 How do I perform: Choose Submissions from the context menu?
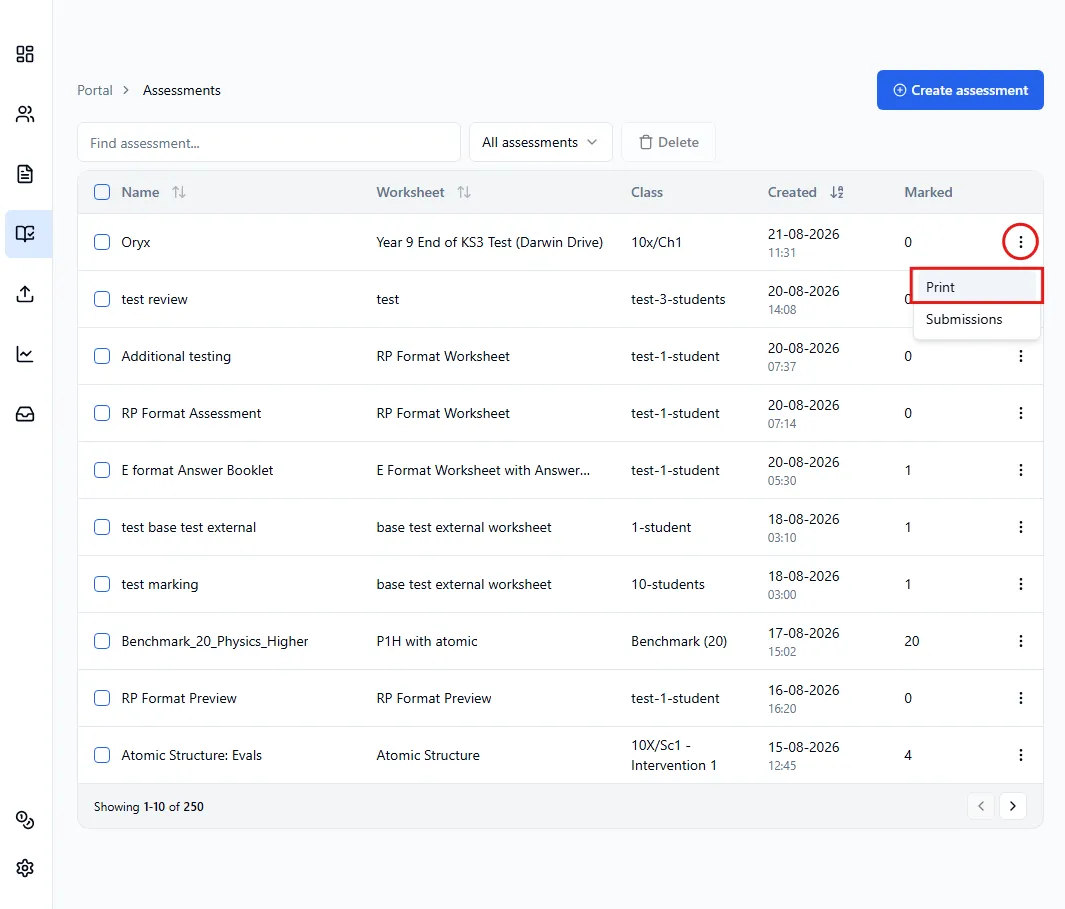tap(977, 319)
